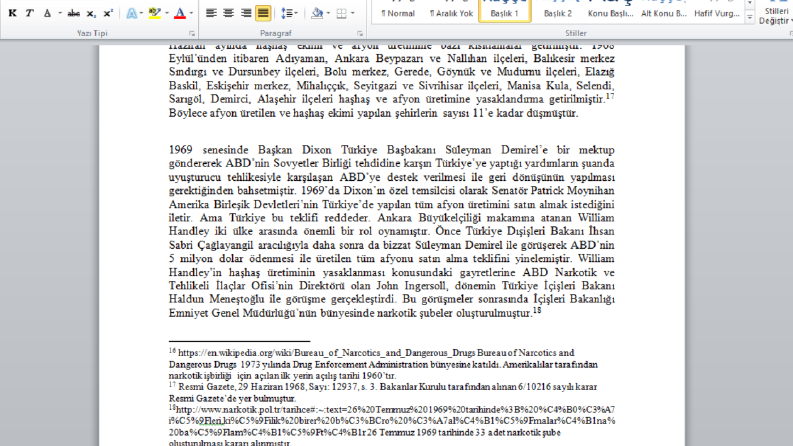The width and height of the screenshot is (793, 446).
Task: Click footnote reference 17 in body text
Action: tap(610, 96)
